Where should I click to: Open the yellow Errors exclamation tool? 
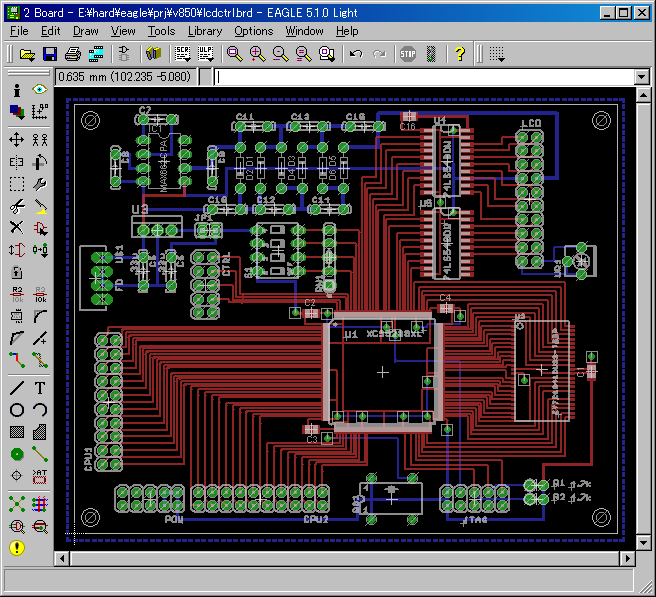tap(17, 548)
